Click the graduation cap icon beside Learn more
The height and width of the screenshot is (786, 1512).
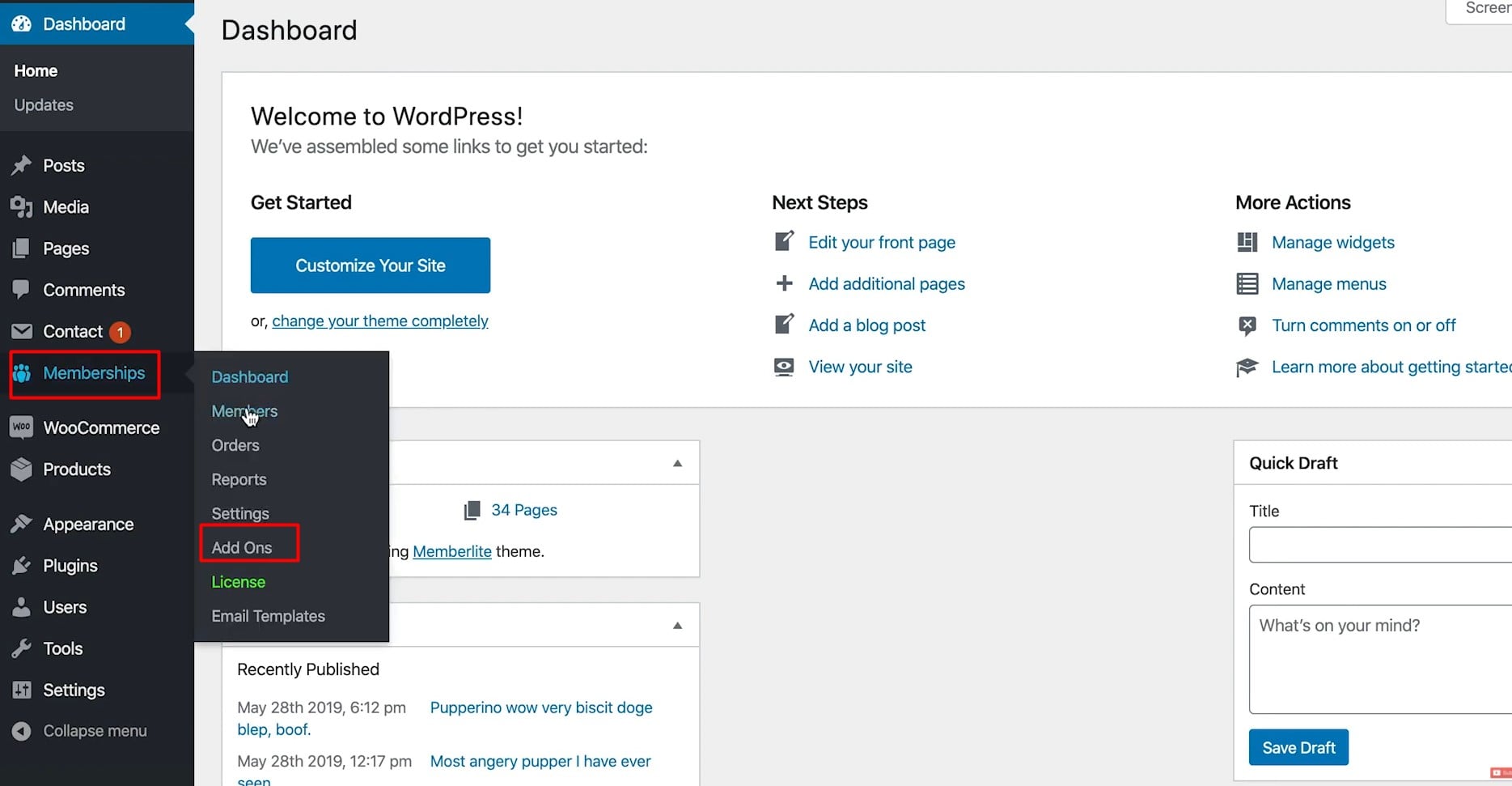(1247, 368)
